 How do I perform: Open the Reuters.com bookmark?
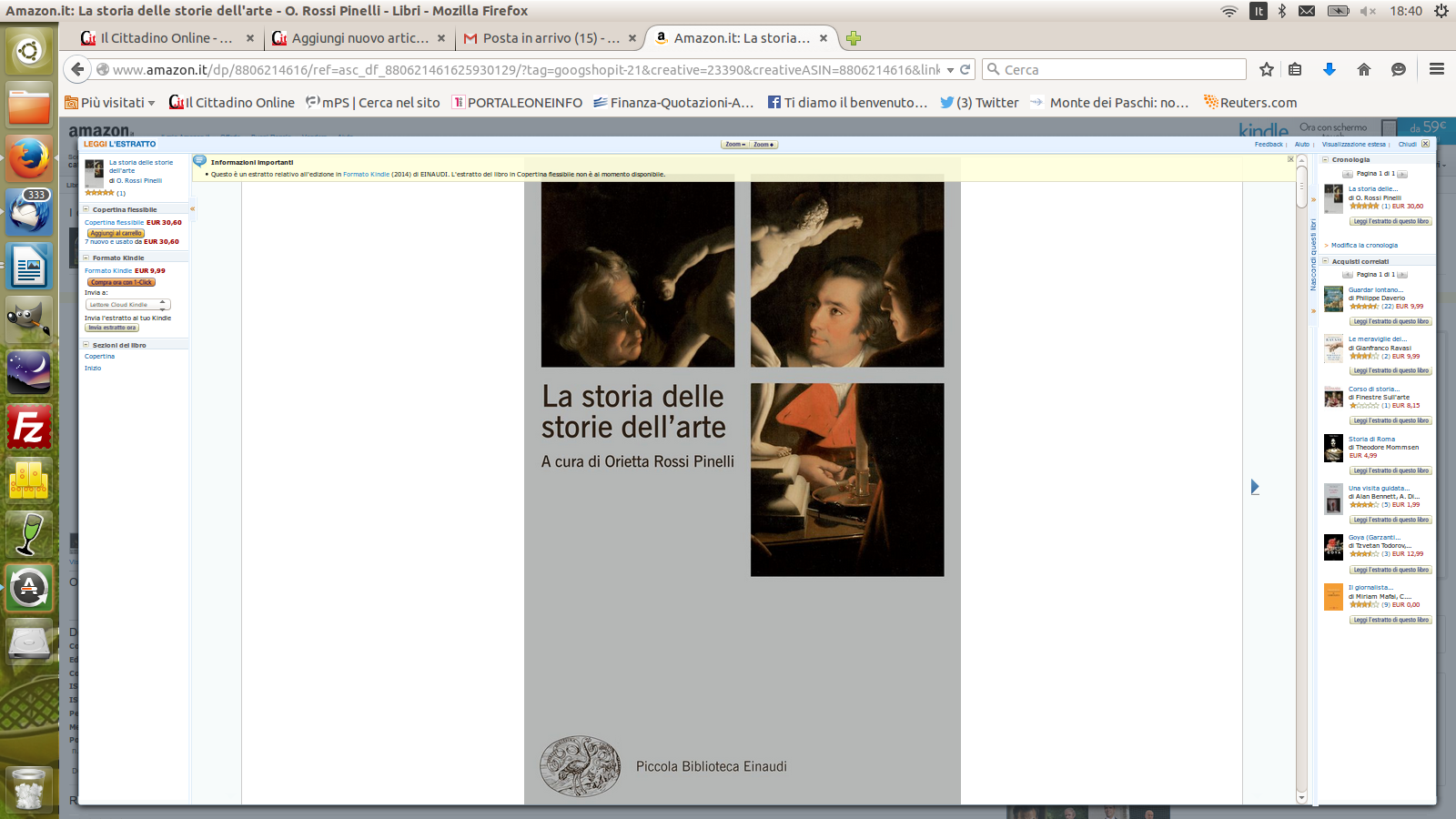pyautogui.click(x=1250, y=103)
